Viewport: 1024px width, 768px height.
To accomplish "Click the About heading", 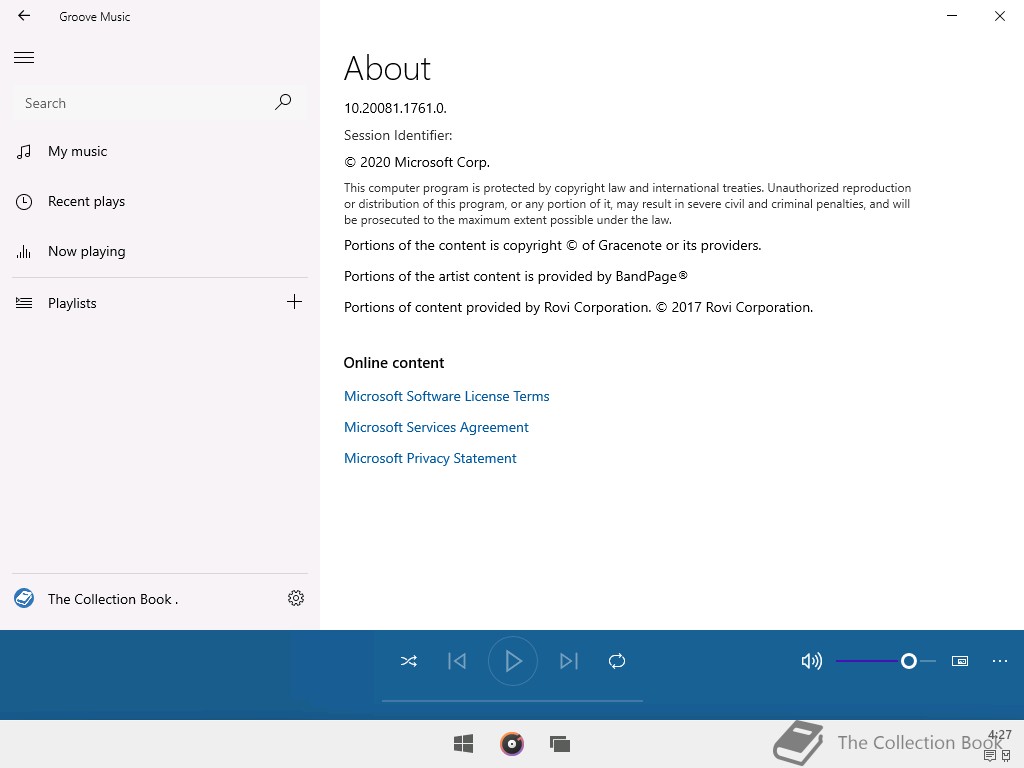I will [x=387, y=69].
